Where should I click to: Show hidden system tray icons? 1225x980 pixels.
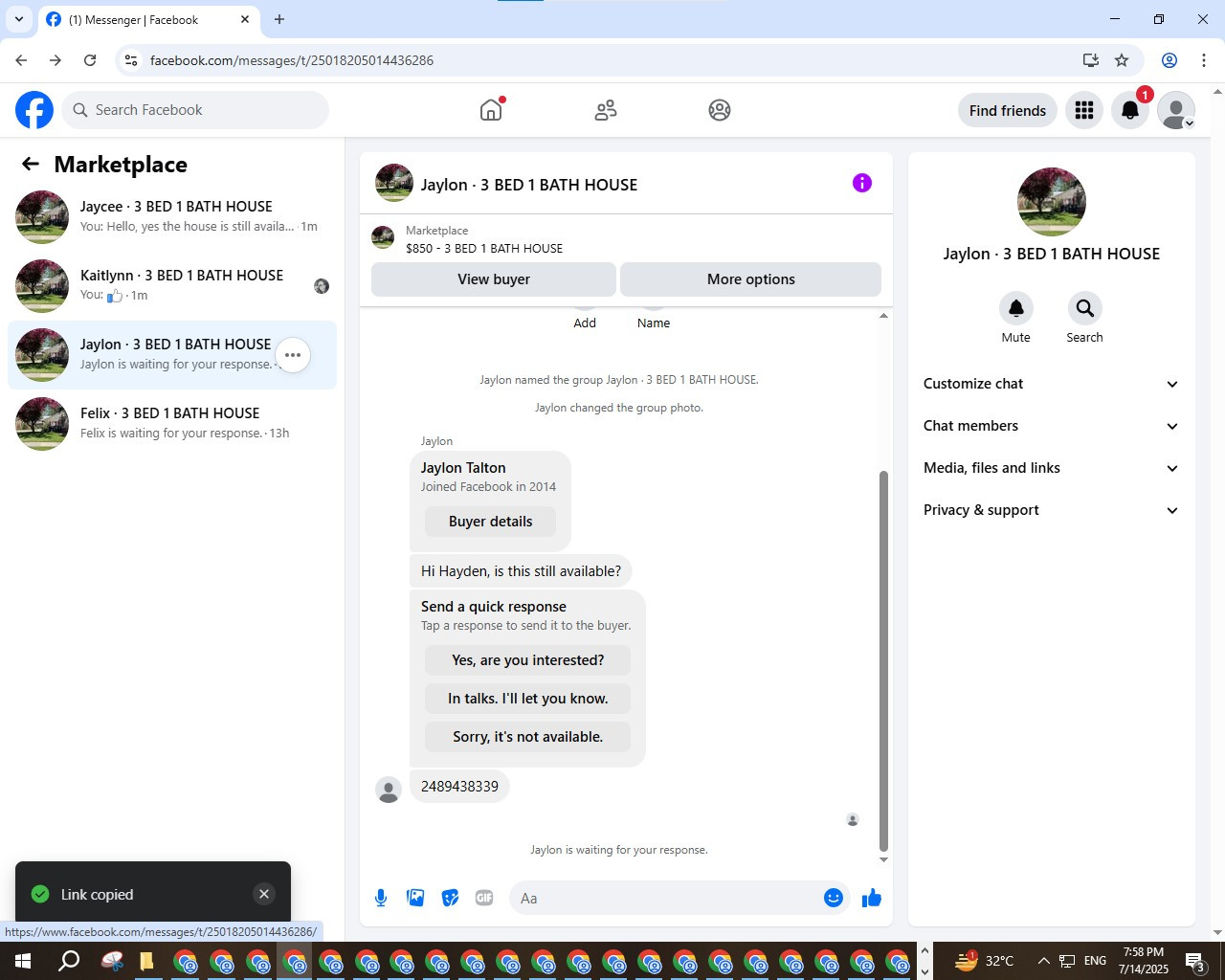[x=1043, y=961]
